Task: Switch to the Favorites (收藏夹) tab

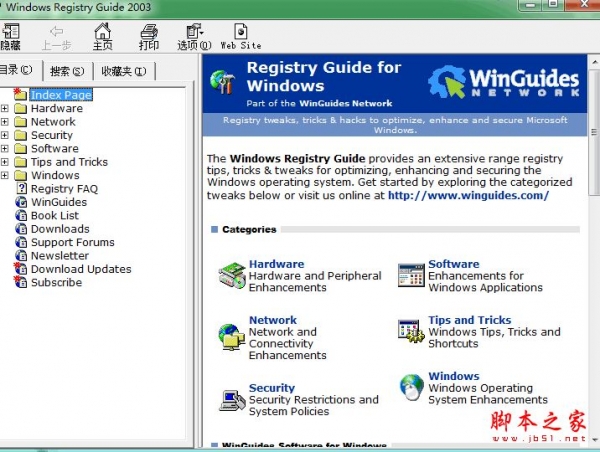Action: point(124,71)
